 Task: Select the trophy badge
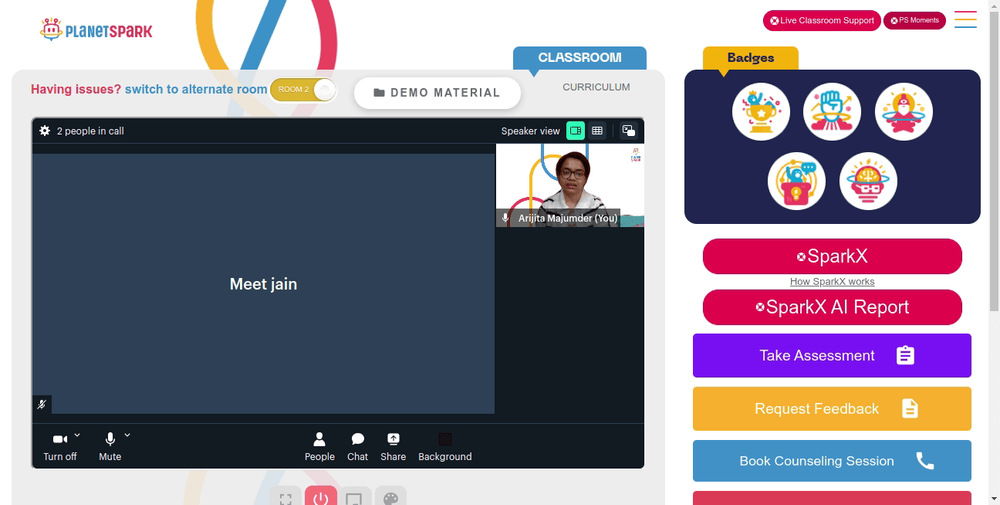(761, 112)
